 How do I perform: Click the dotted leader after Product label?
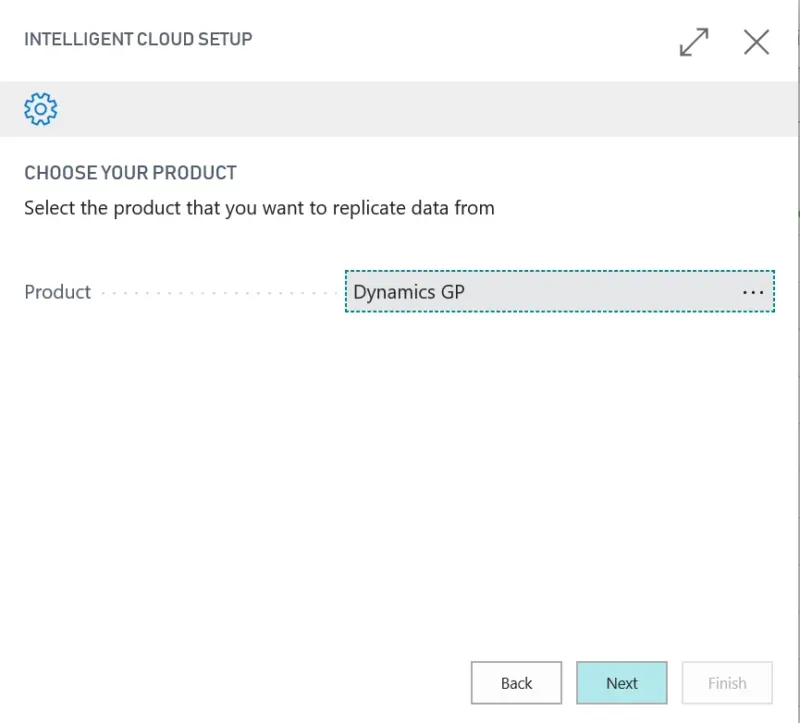220,293
